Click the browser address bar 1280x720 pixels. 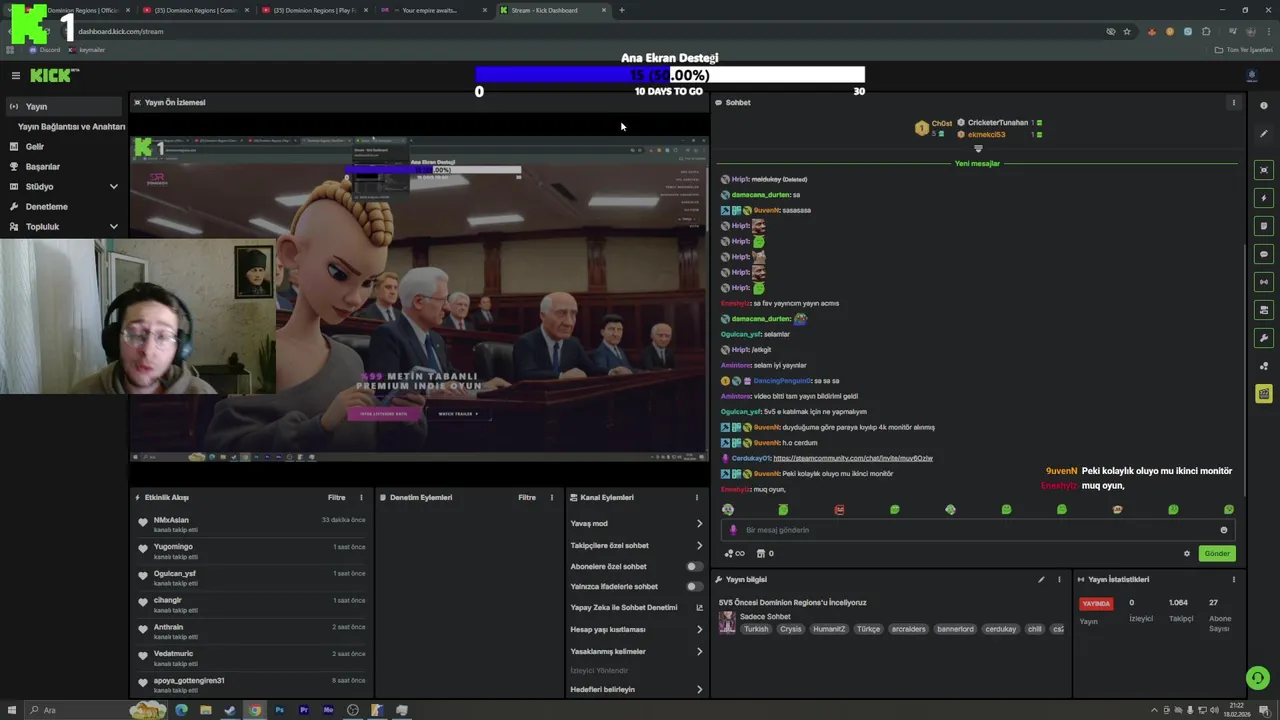(x=580, y=31)
